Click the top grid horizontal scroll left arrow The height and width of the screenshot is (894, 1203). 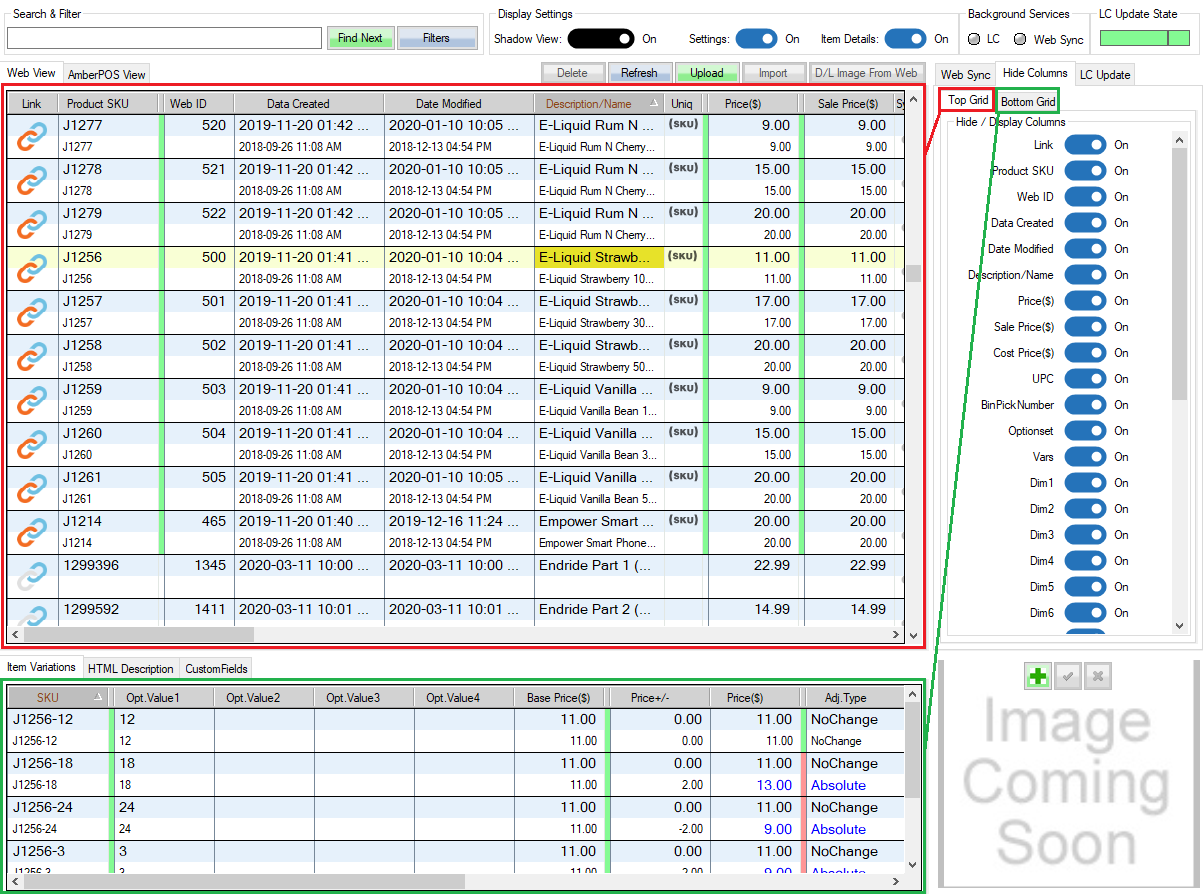[x=16, y=634]
